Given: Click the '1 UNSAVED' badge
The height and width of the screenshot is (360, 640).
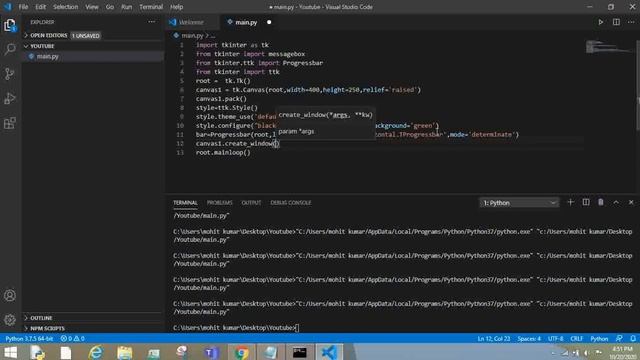Looking at the screenshot, I should coord(86,36).
